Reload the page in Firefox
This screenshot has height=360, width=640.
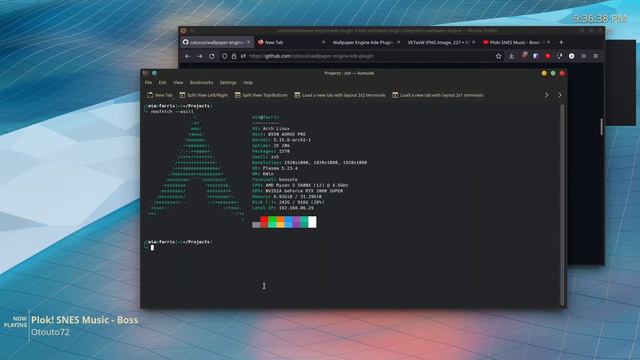pyautogui.click(x=212, y=56)
